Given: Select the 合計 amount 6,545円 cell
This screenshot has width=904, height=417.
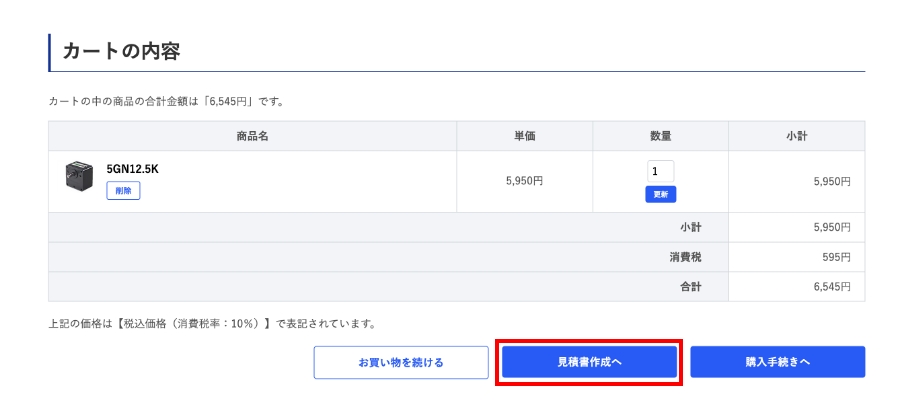Looking at the screenshot, I should (x=797, y=287).
